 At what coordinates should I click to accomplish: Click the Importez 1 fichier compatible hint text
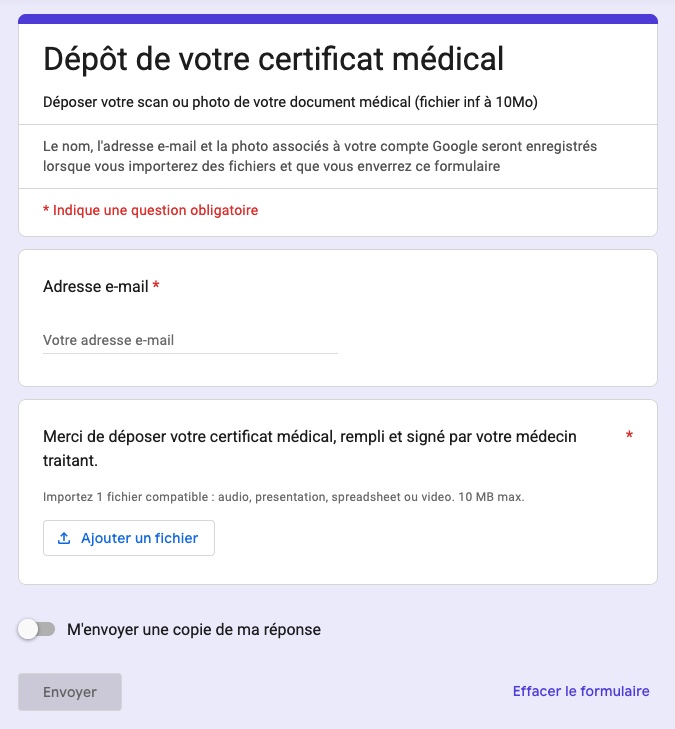(x=284, y=497)
